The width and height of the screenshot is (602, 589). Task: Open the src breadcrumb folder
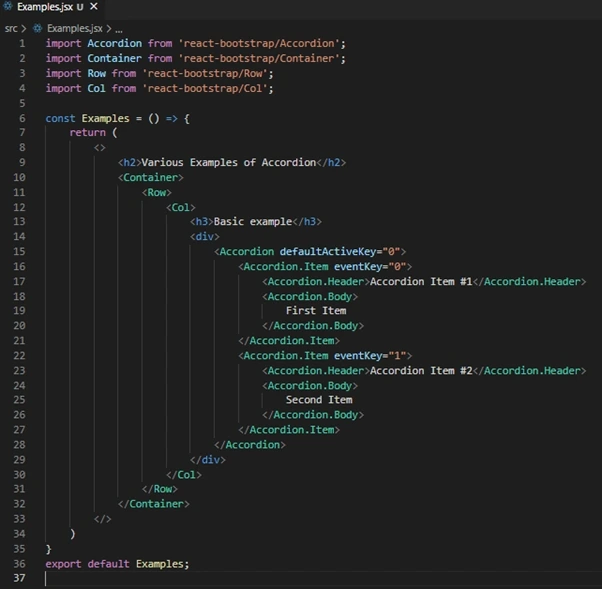click(x=11, y=28)
